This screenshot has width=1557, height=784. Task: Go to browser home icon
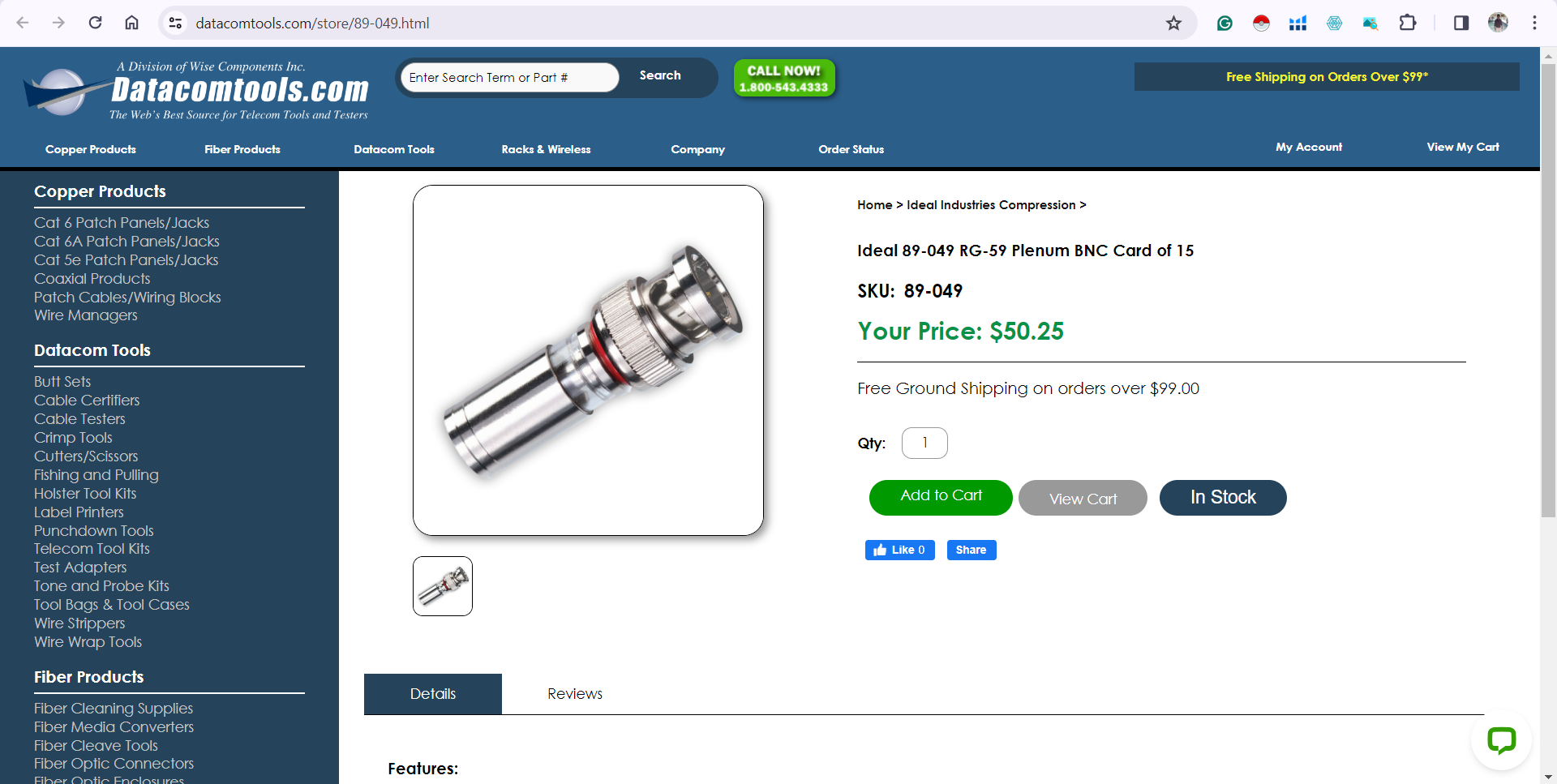point(131,23)
